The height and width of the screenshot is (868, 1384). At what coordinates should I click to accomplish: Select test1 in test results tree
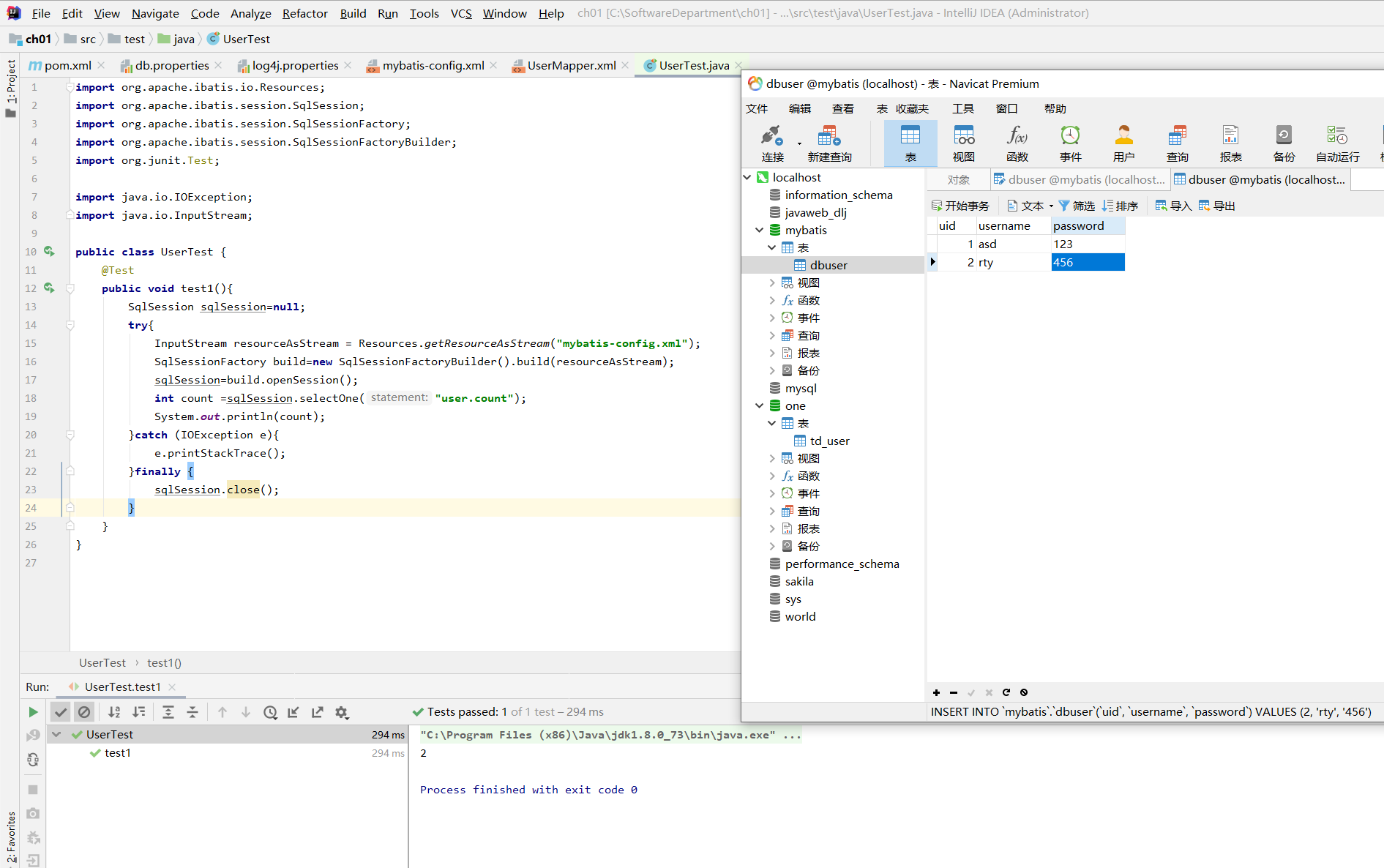118,752
